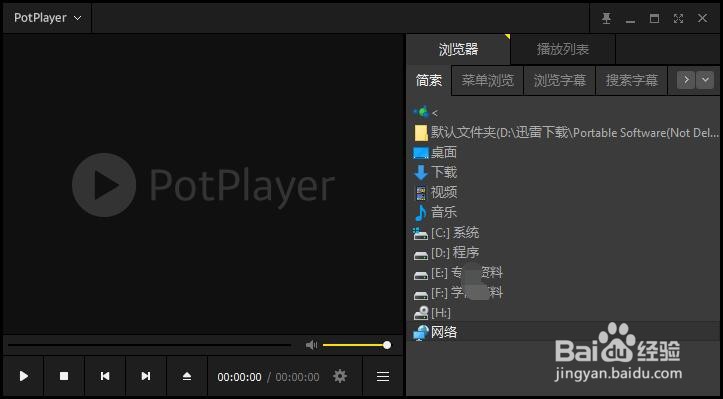This screenshot has height=399, width=723.
Task: Open the 桌面 desktop entry
Action: pos(564,152)
